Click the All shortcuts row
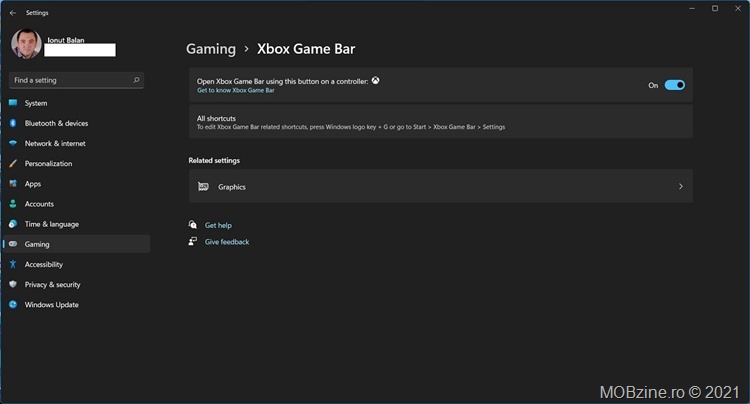The image size is (750, 404). click(441, 122)
